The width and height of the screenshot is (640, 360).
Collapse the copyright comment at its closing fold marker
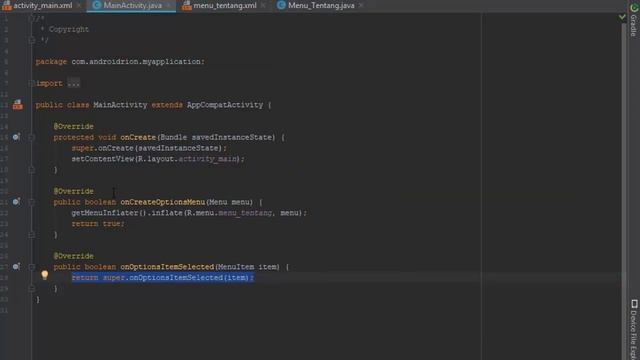[x=32, y=40]
